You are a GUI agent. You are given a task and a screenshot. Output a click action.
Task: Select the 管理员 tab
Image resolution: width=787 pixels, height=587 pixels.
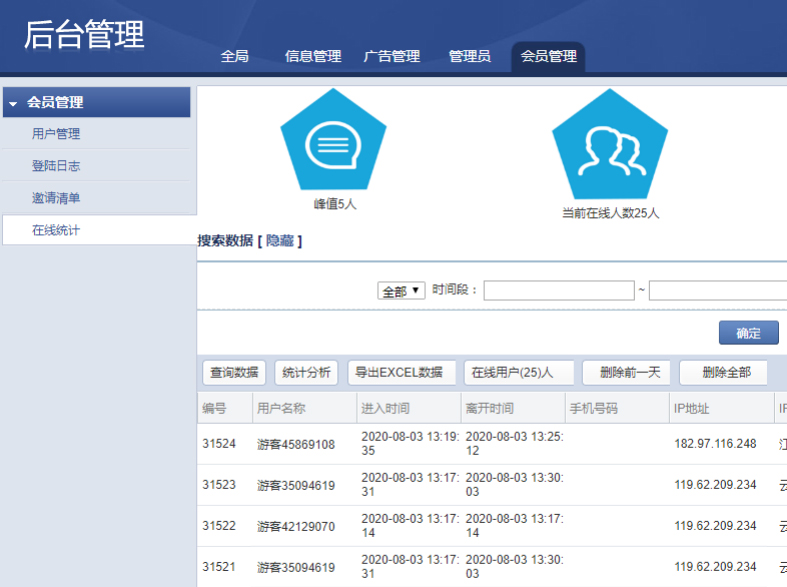470,56
